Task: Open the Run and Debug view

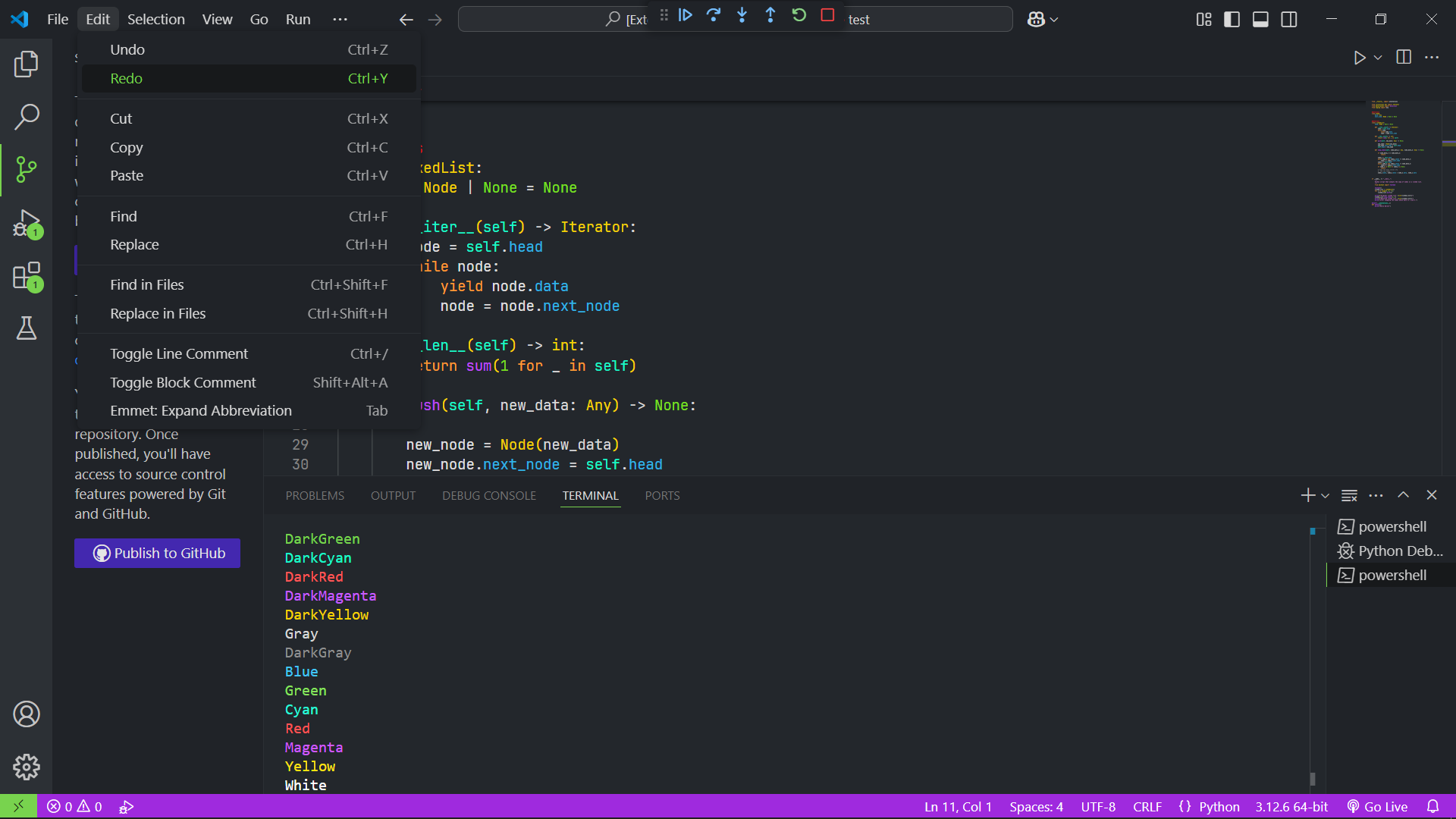Action: [27, 224]
